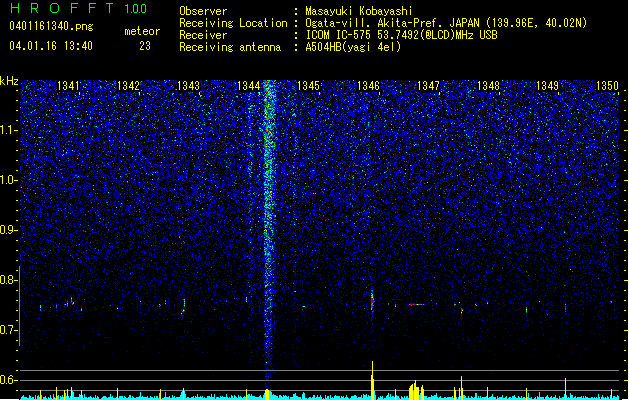629x400 pixels.
Task: Select the file name 0401161340.png
Action: (51, 26)
